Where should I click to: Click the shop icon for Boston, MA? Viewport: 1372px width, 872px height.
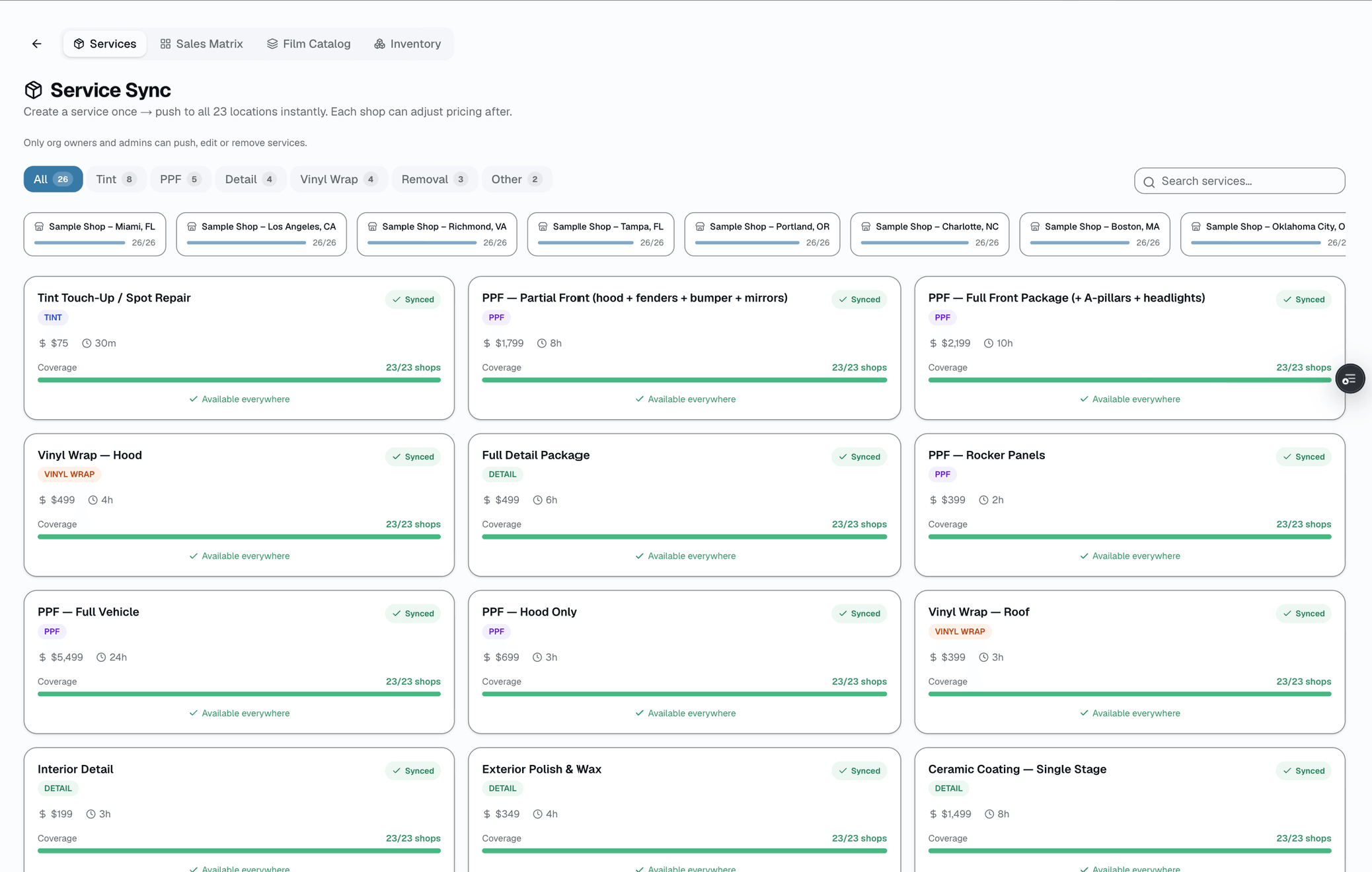click(x=1035, y=227)
